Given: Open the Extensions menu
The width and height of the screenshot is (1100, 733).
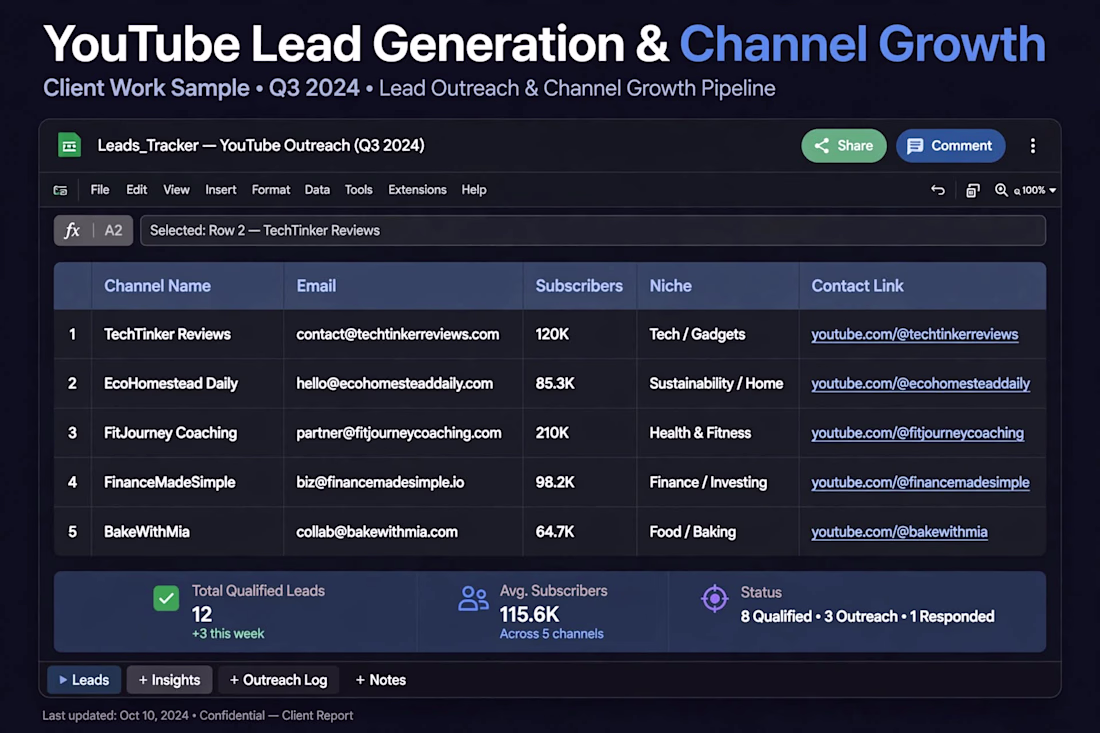Looking at the screenshot, I should 417,190.
